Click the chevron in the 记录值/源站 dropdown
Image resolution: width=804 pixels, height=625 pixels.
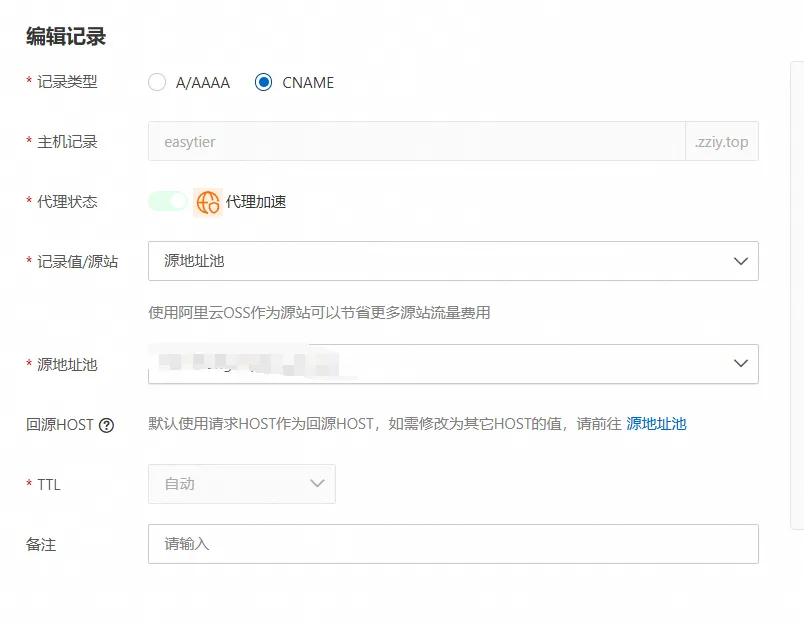[x=740, y=261]
